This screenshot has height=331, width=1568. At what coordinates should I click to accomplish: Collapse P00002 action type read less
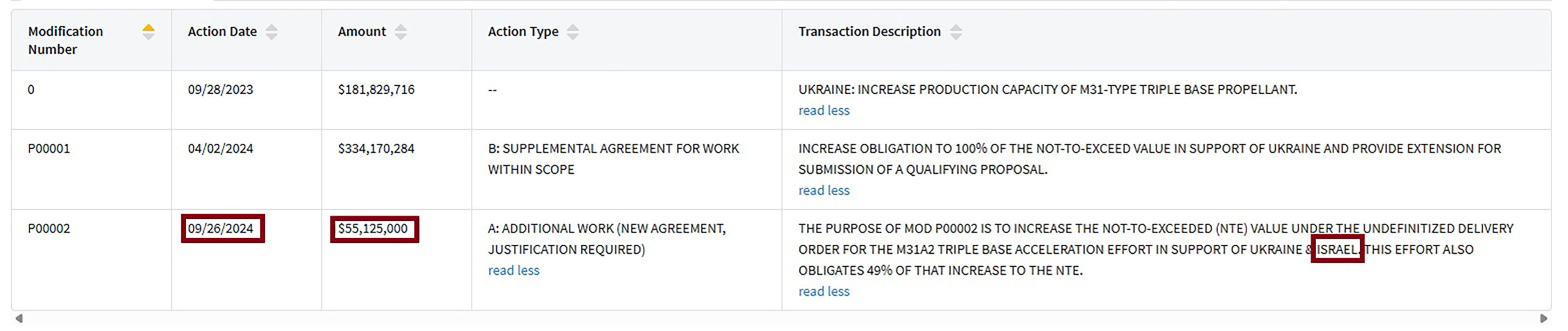click(x=513, y=270)
